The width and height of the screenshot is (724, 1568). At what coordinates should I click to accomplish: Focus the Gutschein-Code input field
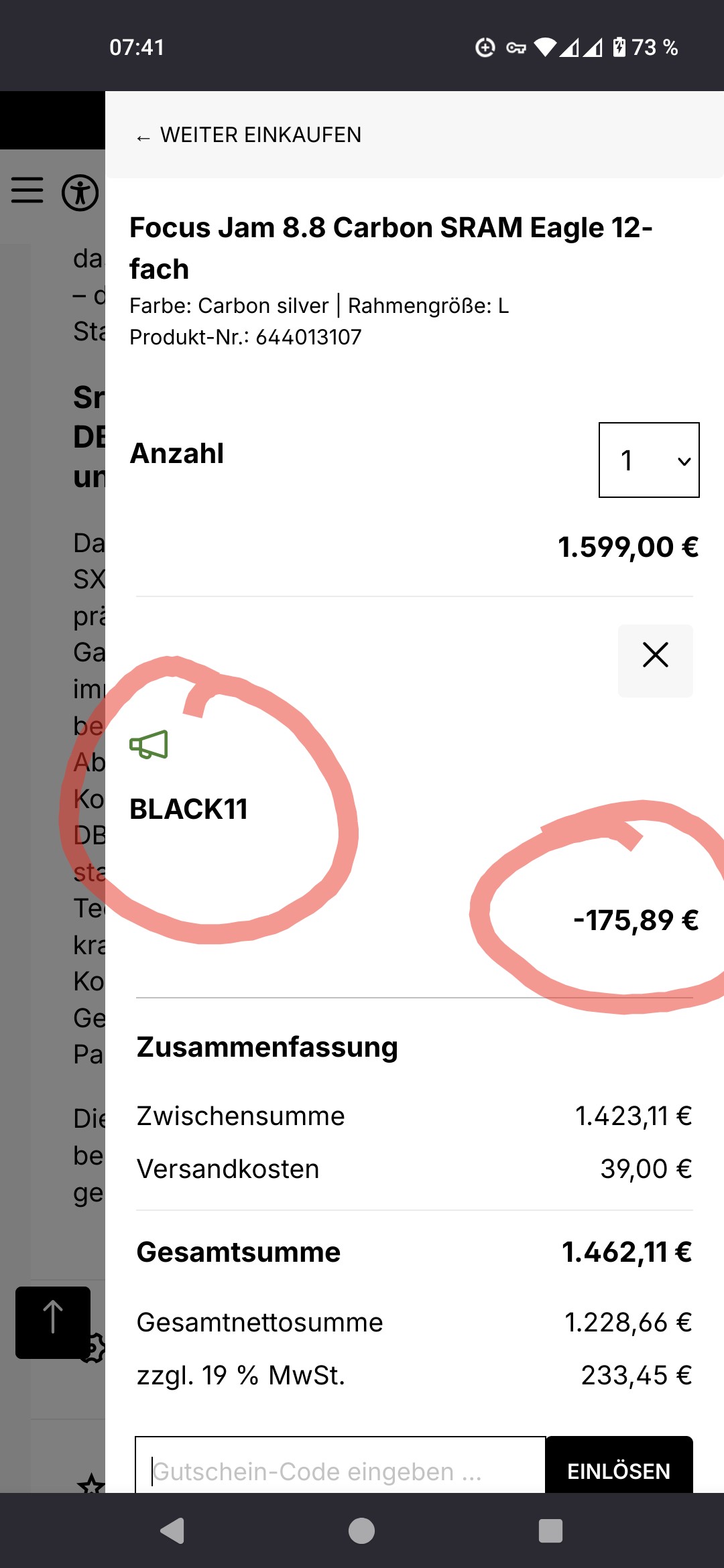pos(341,1471)
